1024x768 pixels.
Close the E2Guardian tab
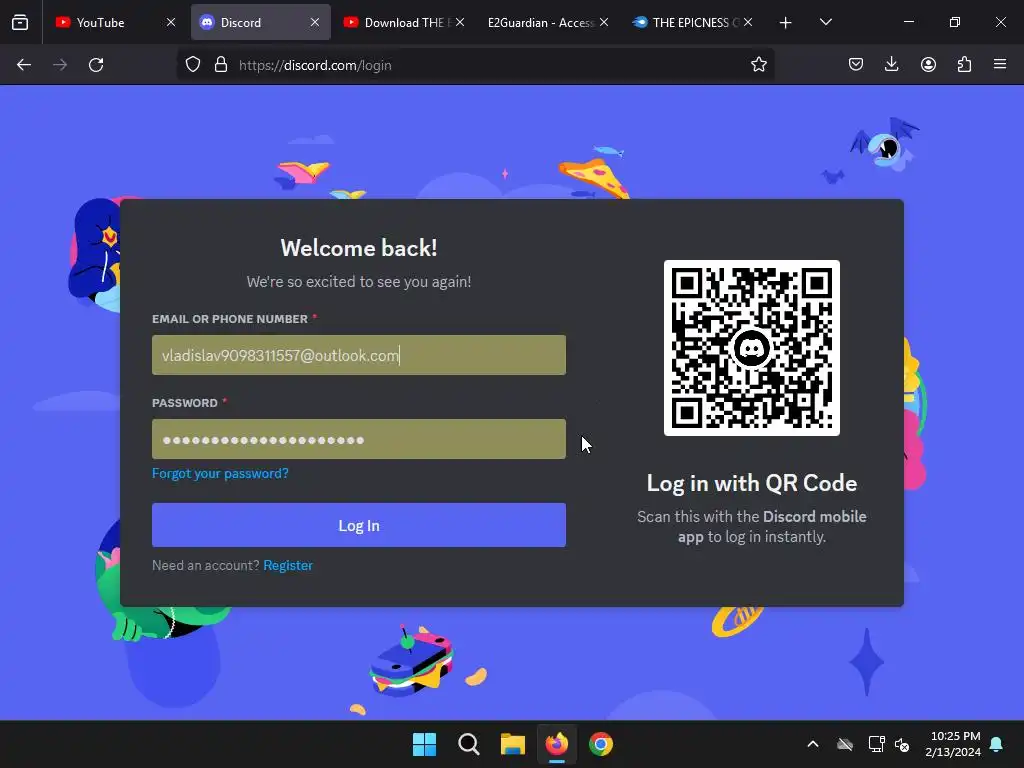pyautogui.click(x=604, y=22)
